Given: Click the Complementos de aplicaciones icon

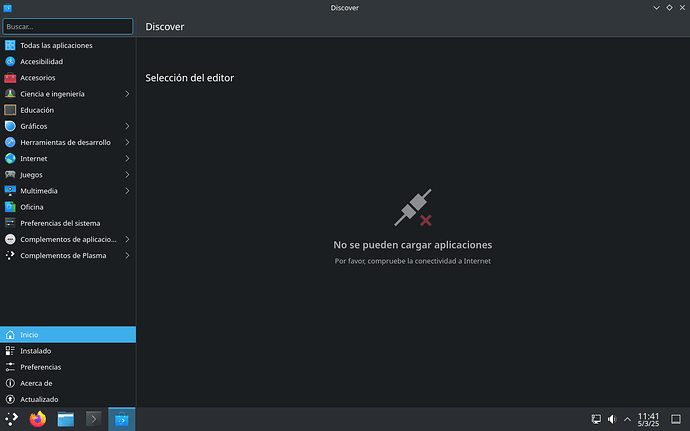Looking at the screenshot, I should point(10,239).
